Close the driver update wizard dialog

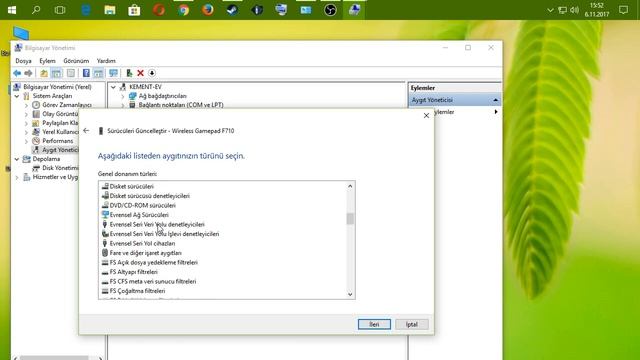click(426, 116)
